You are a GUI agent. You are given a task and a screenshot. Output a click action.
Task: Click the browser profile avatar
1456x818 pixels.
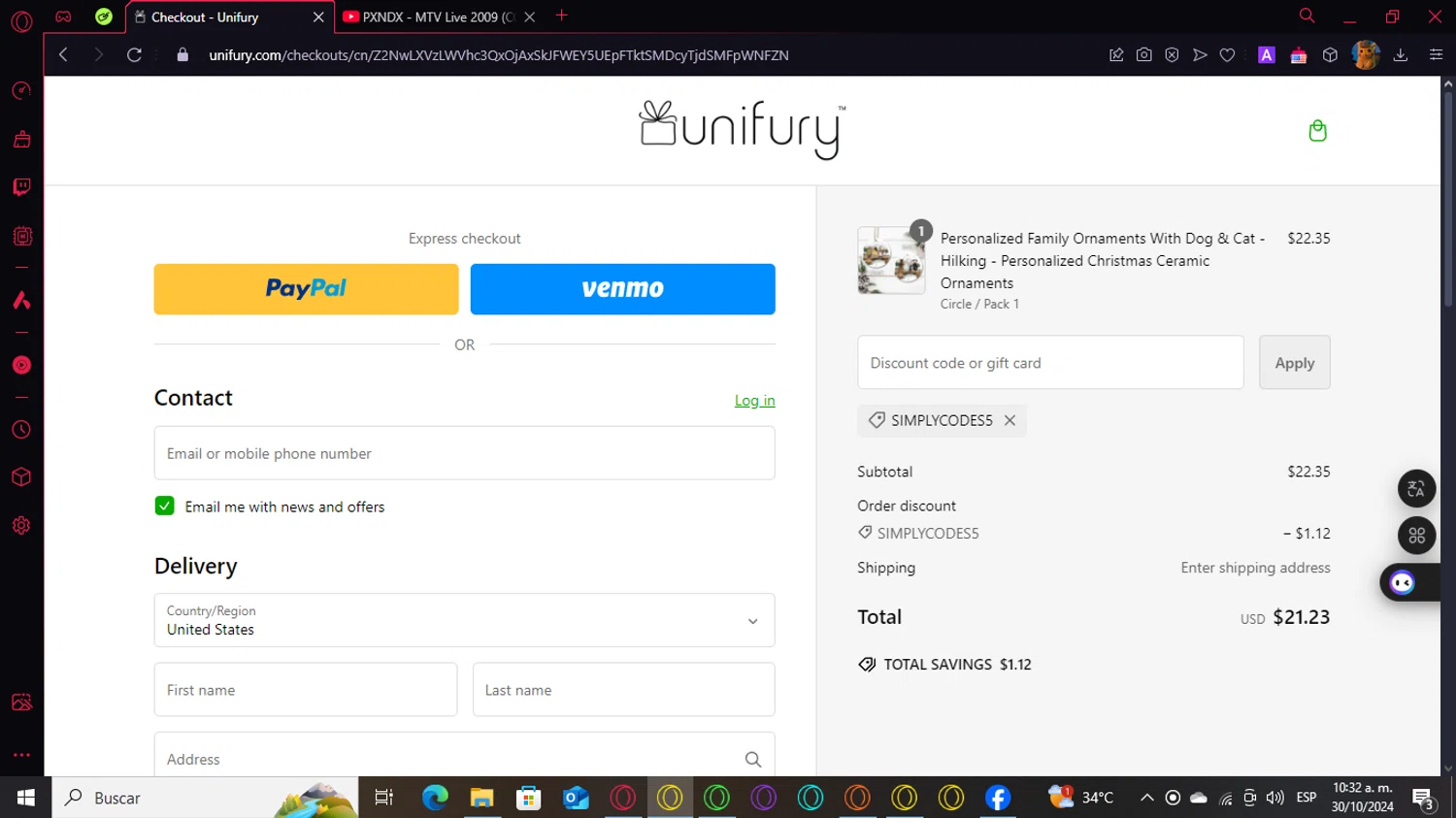coord(1366,55)
